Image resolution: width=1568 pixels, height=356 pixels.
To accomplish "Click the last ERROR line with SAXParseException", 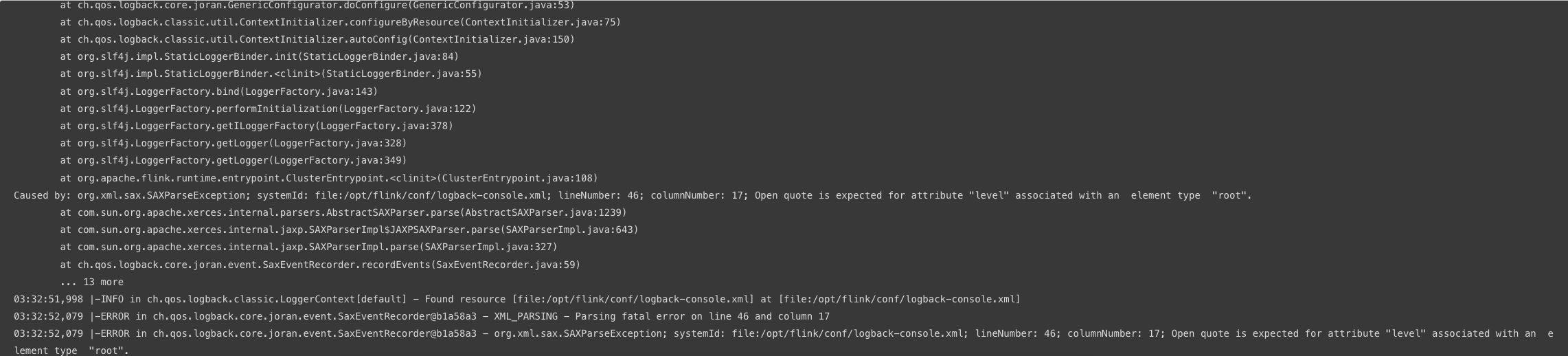I will [784, 342].
